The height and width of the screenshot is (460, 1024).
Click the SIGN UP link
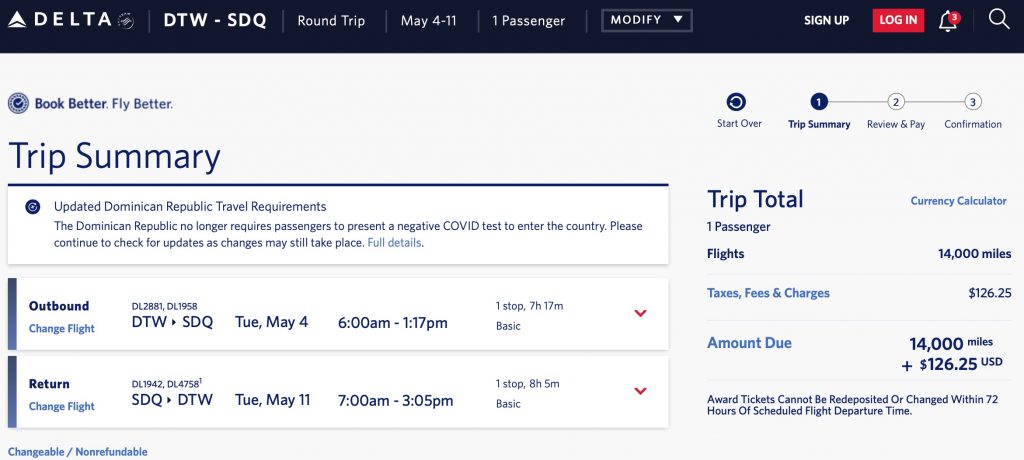click(x=826, y=20)
